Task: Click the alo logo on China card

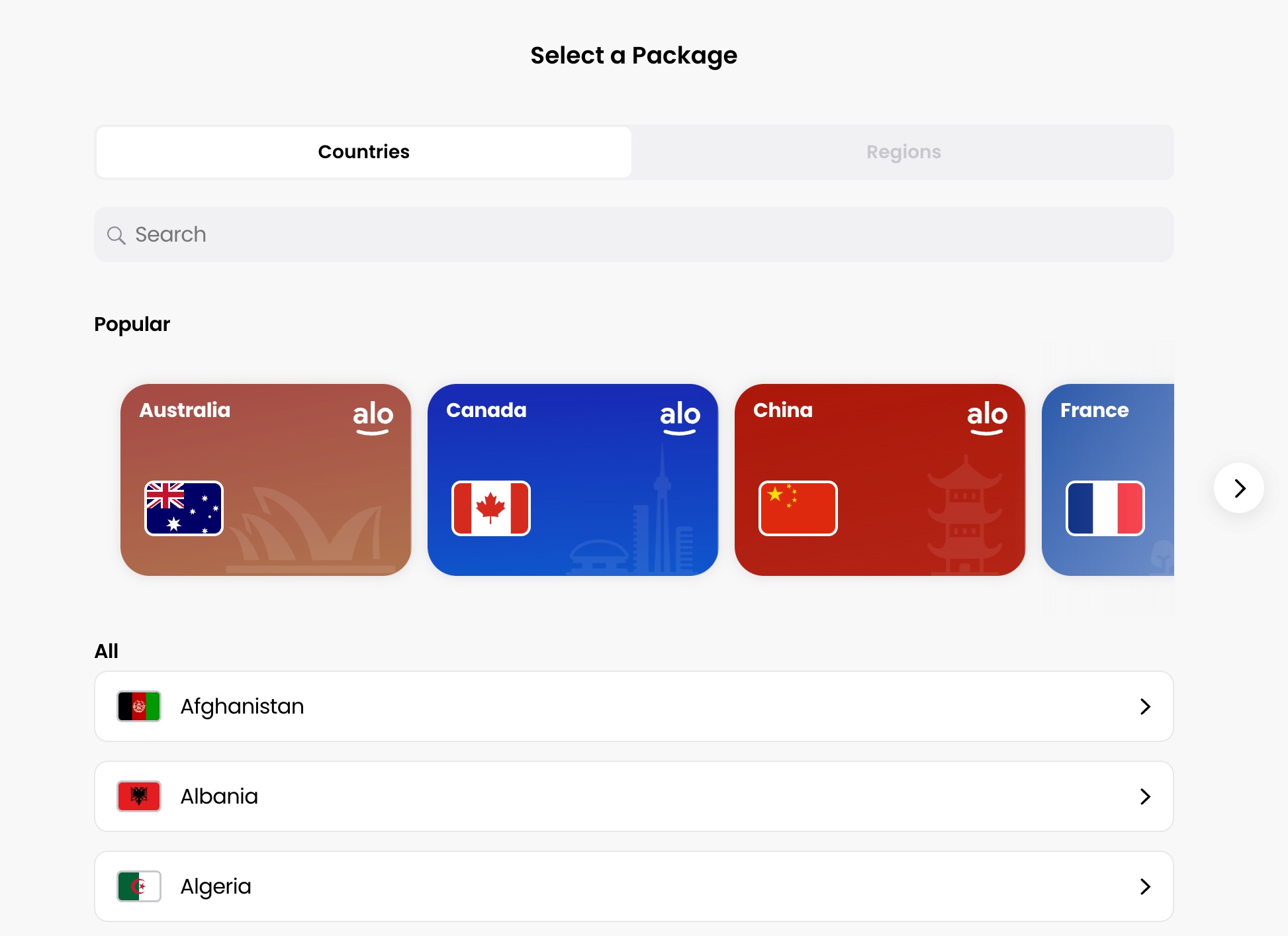Action: 987,417
